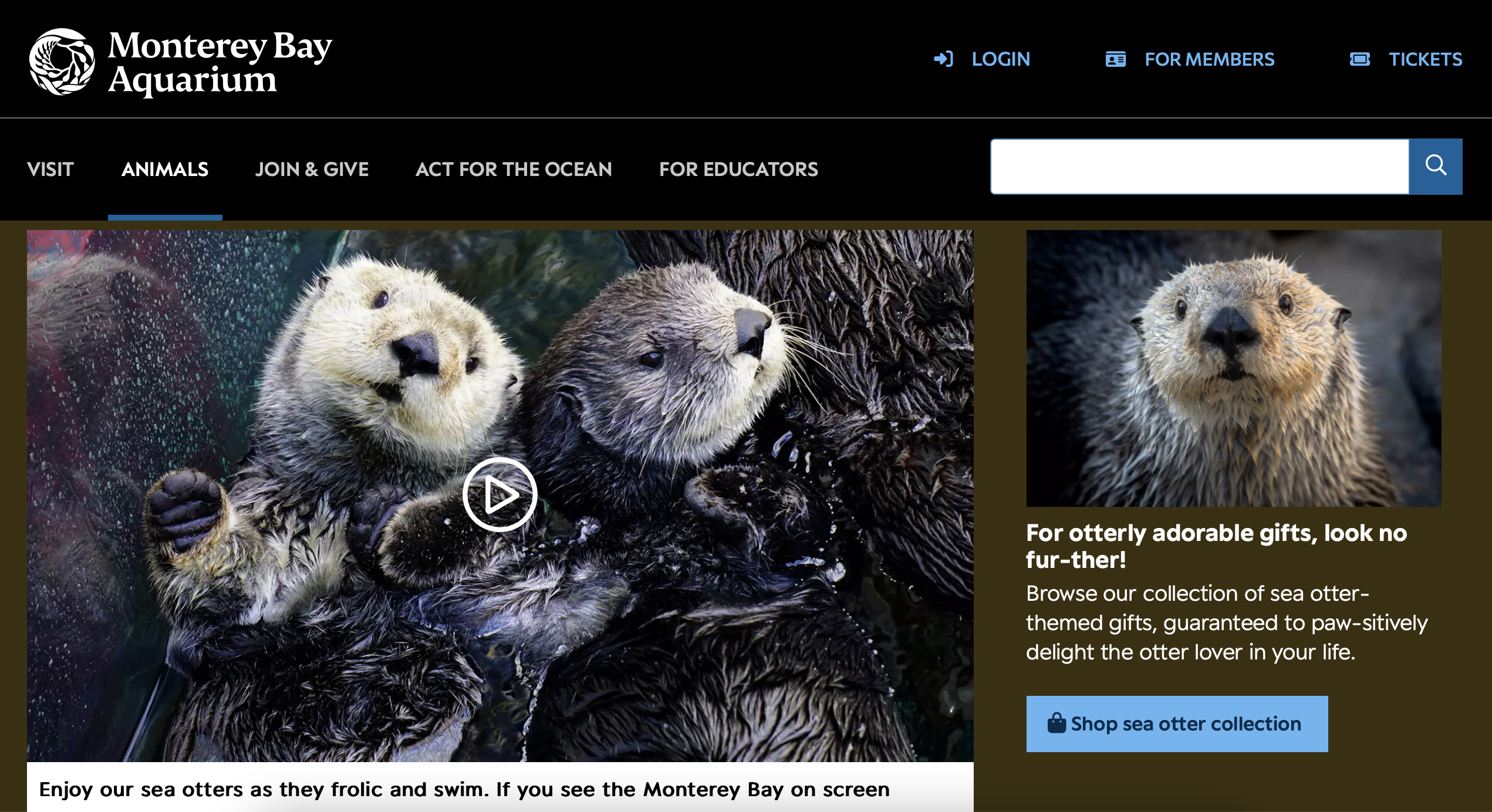Play the sea otter video
This screenshot has width=1492, height=812.
pyautogui.click(x=500, y=494)
